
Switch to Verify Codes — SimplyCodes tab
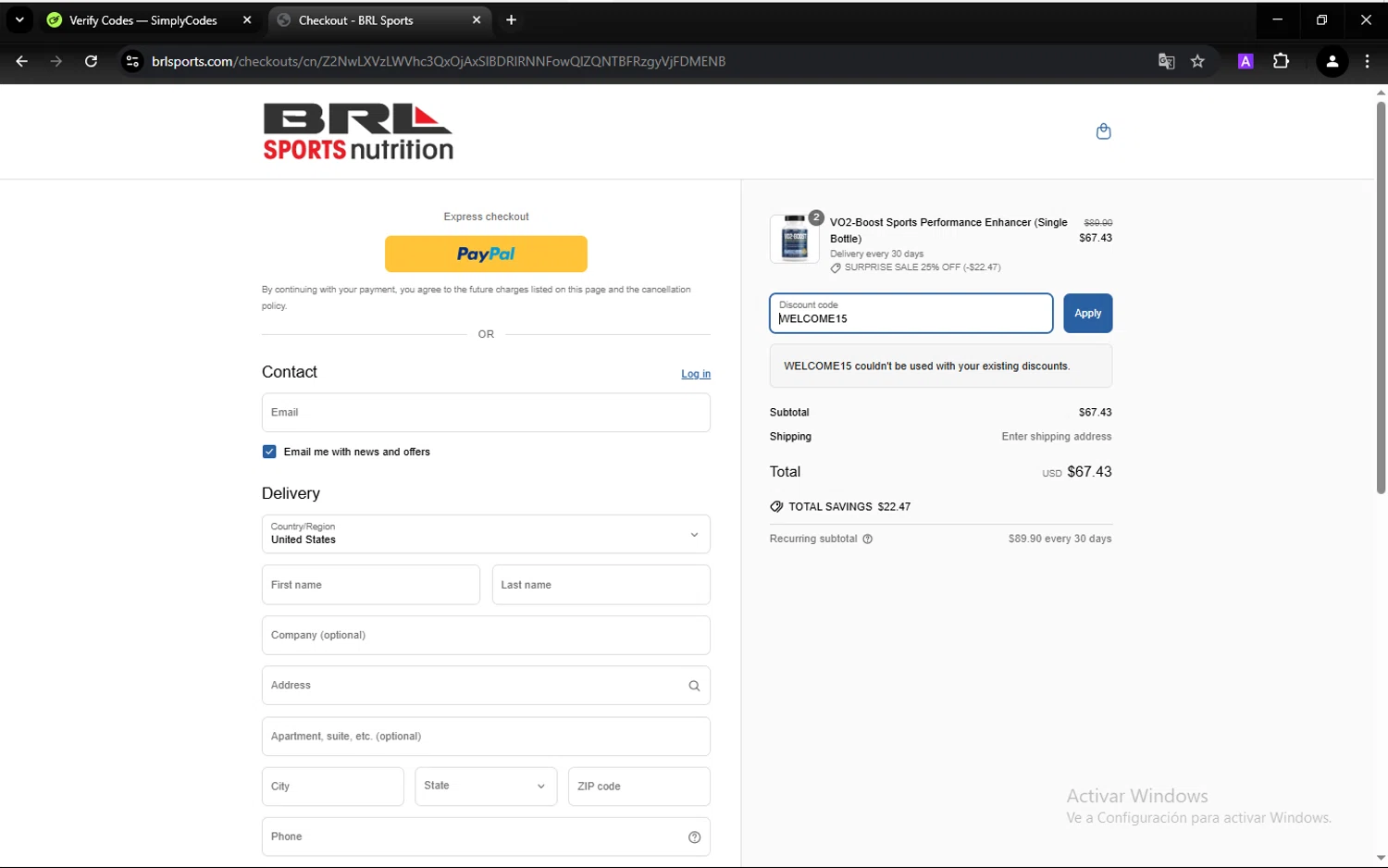[143, 19]
